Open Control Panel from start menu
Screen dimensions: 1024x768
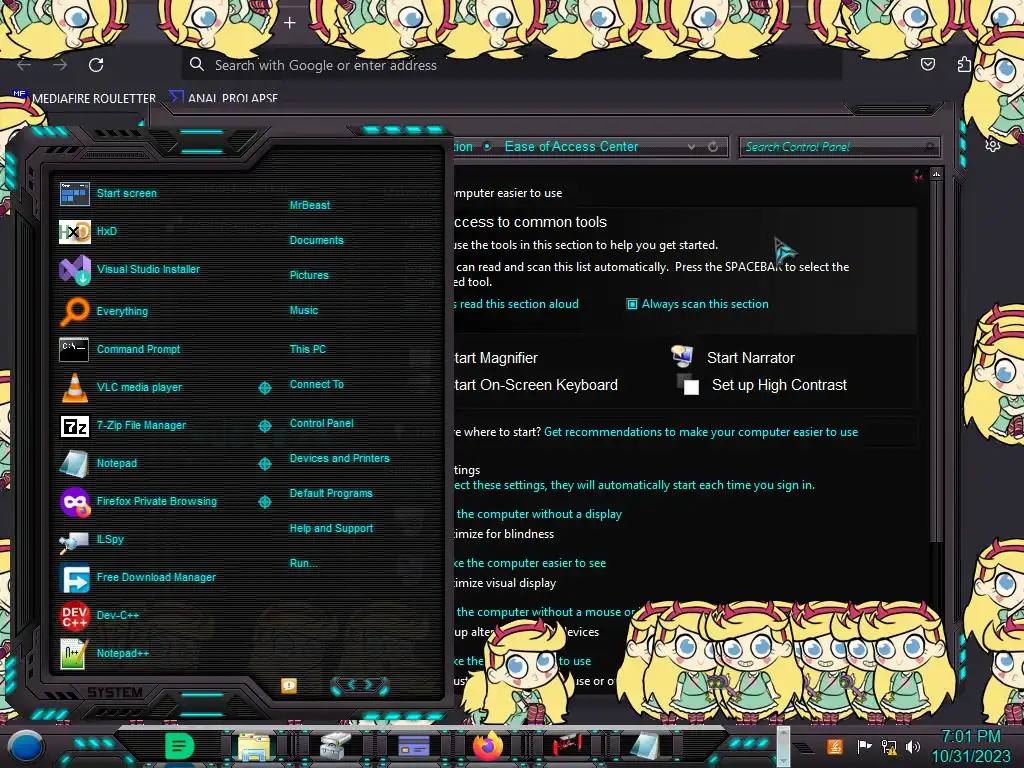(321, 423)
